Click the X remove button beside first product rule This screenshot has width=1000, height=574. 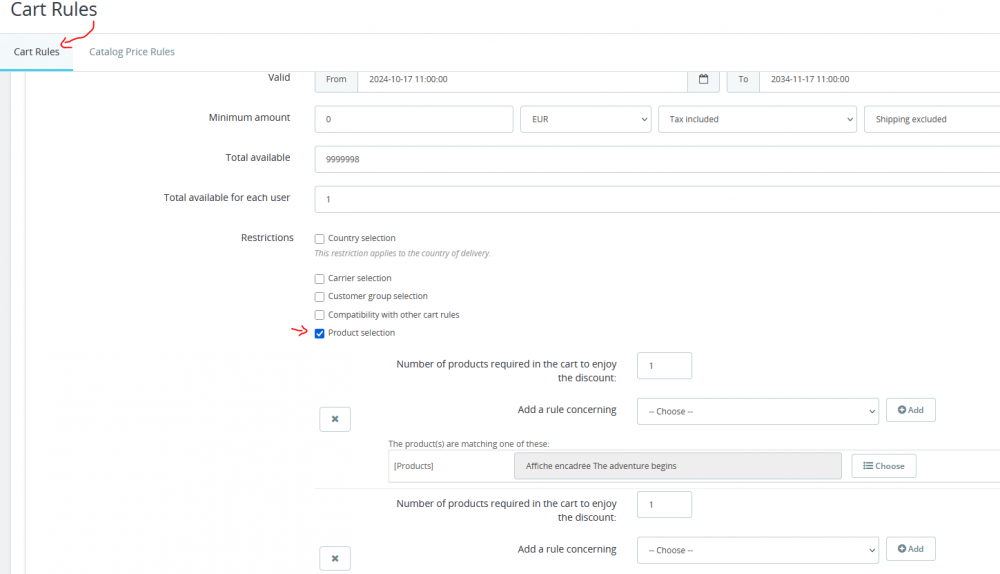tap(335, 419)
